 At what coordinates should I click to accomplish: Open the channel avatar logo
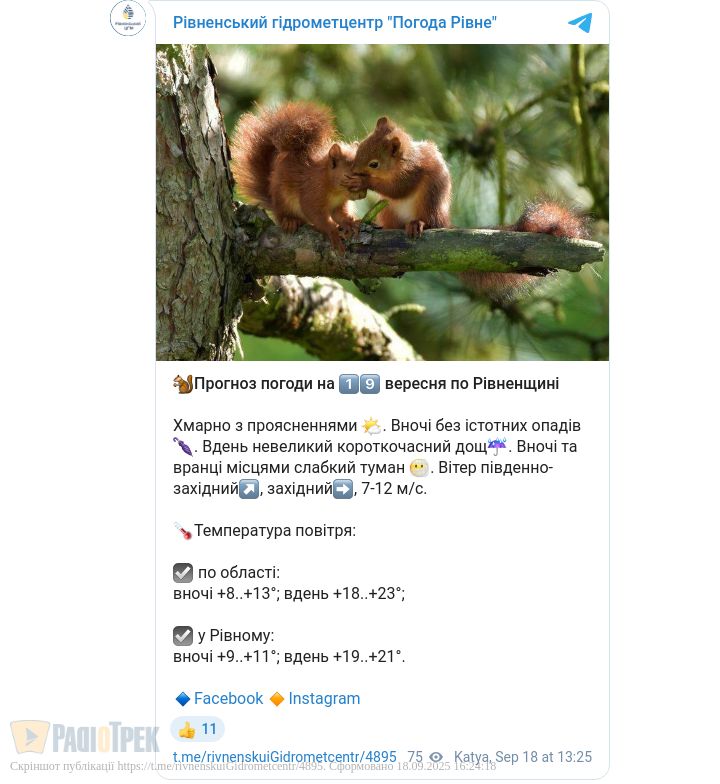128,18
